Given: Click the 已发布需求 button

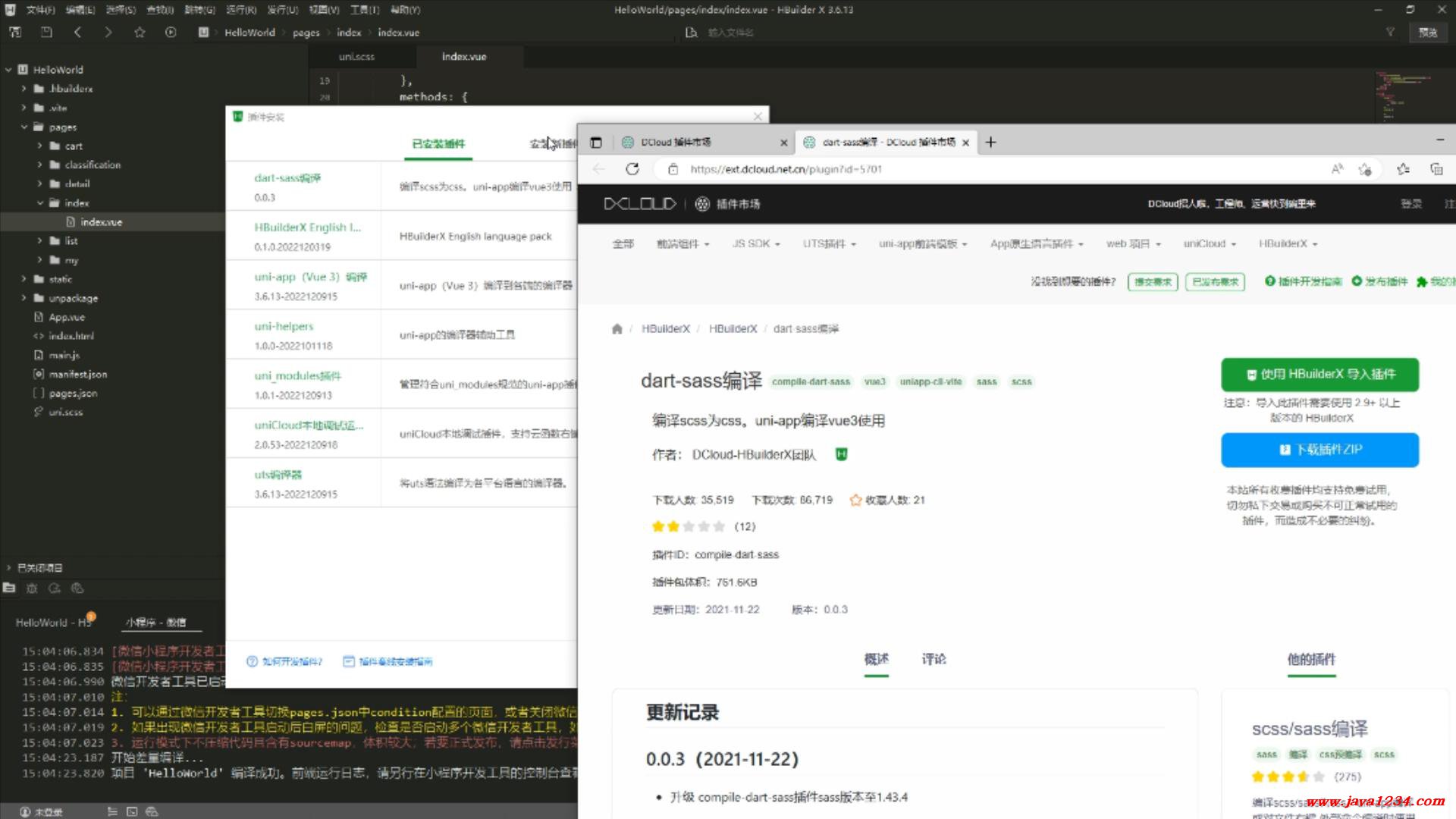Looking at the screenshot, I should point(1216,281).
